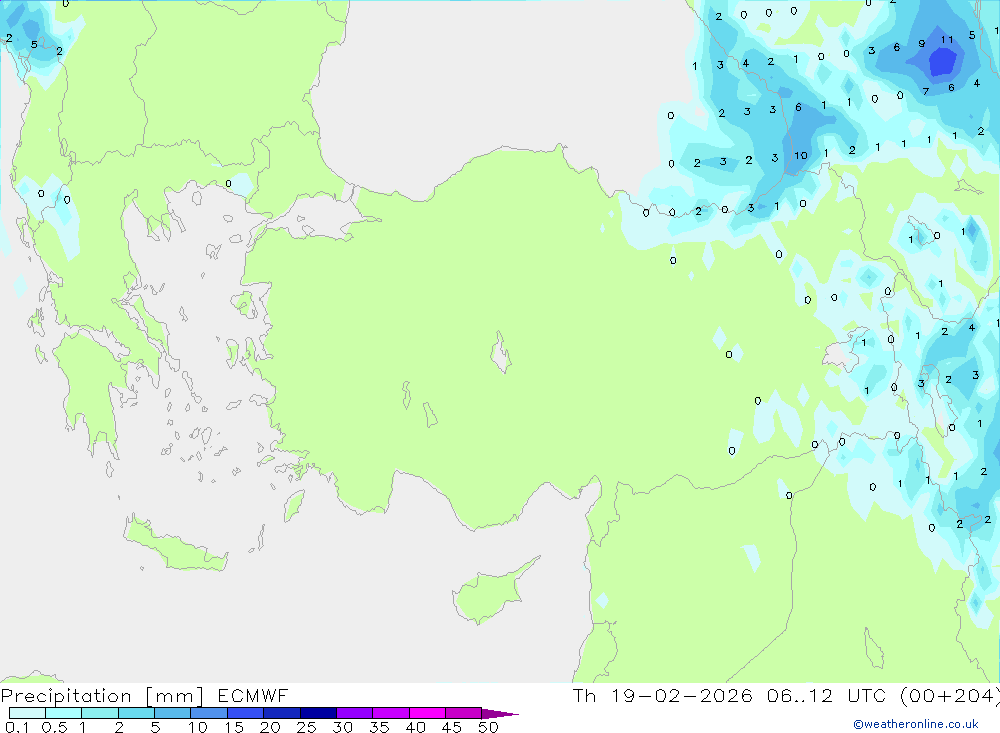Click the 45 legend scale label
The width and height of the screenshot is (1000, 733).
(x=452, y=727)
